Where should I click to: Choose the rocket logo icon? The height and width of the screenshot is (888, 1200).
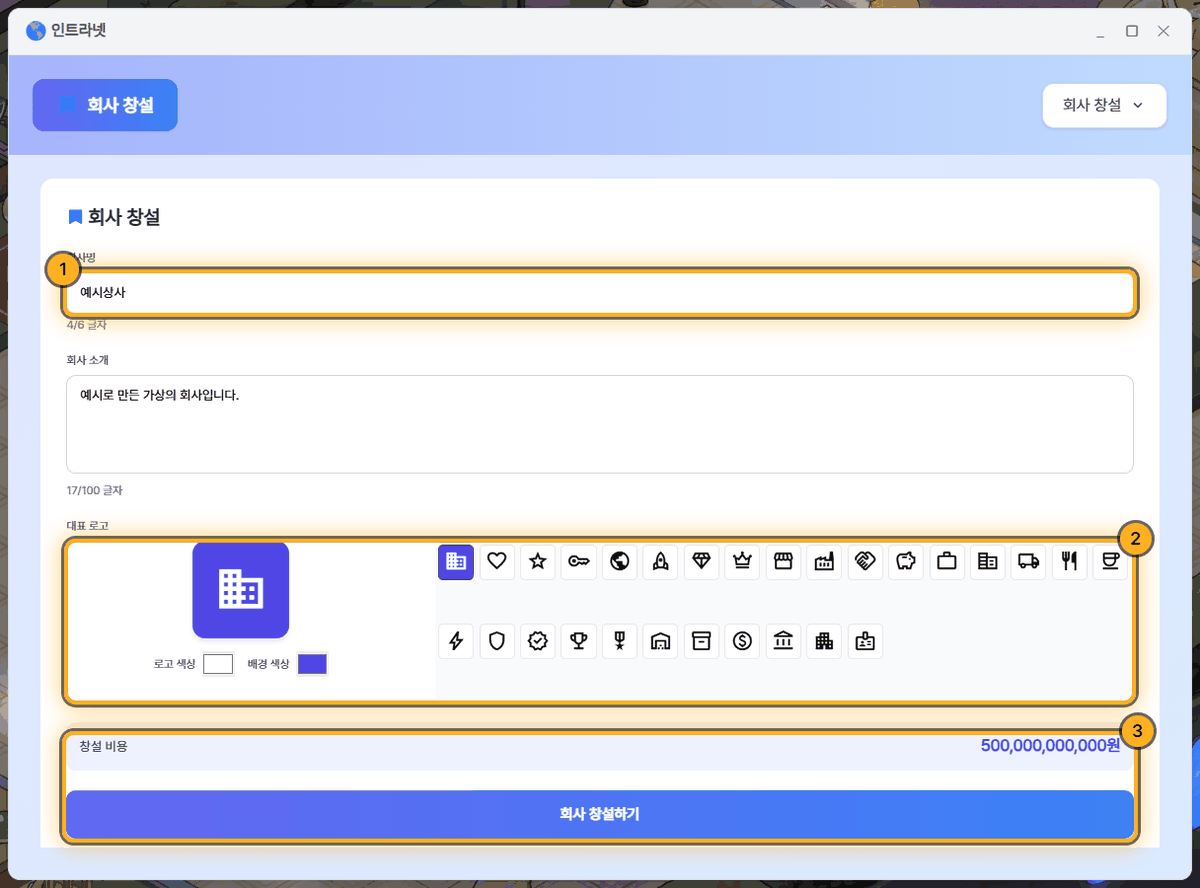660,562
